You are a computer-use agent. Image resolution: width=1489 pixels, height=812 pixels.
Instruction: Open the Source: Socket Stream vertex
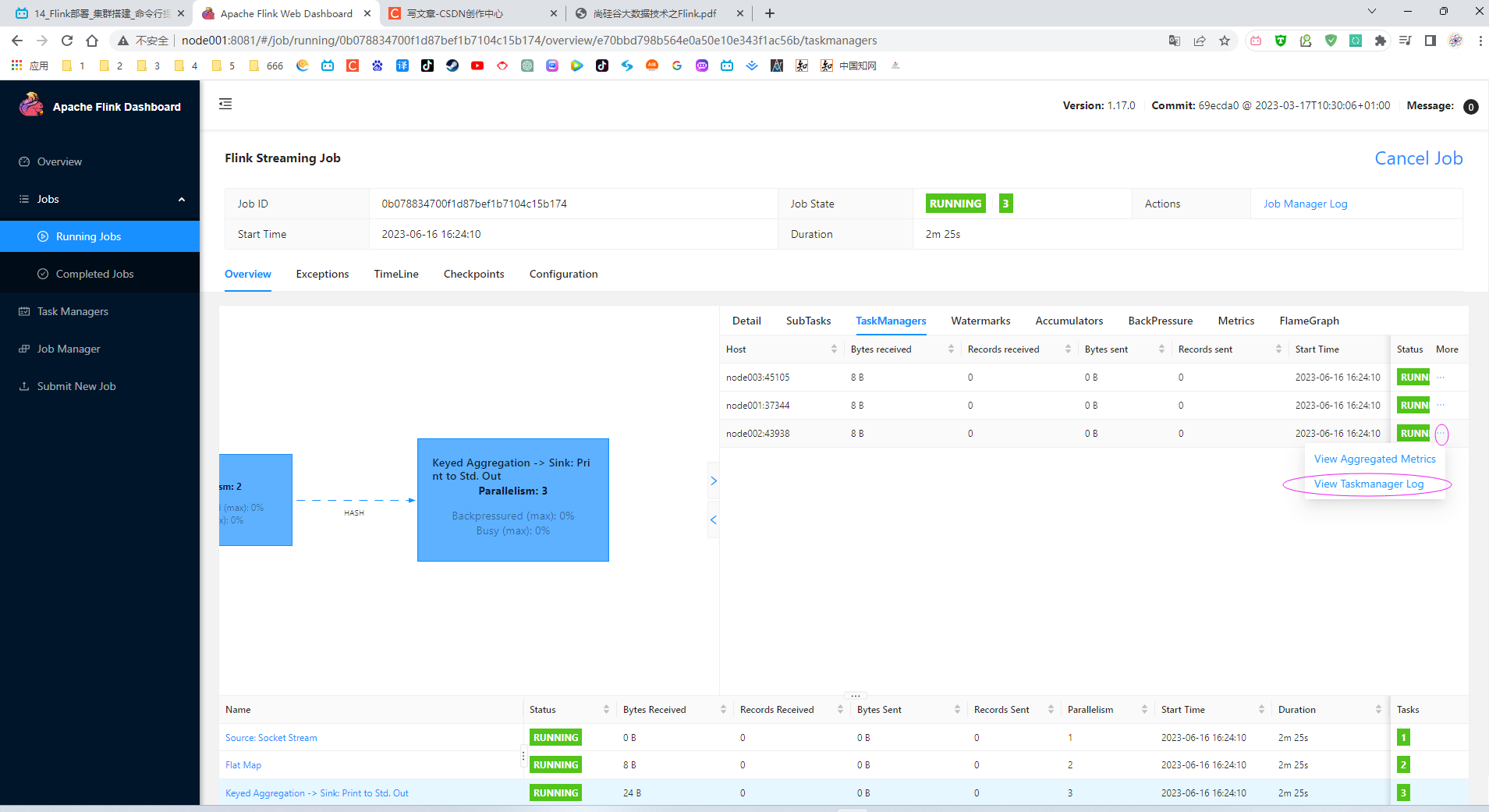[x=271, y=738]
